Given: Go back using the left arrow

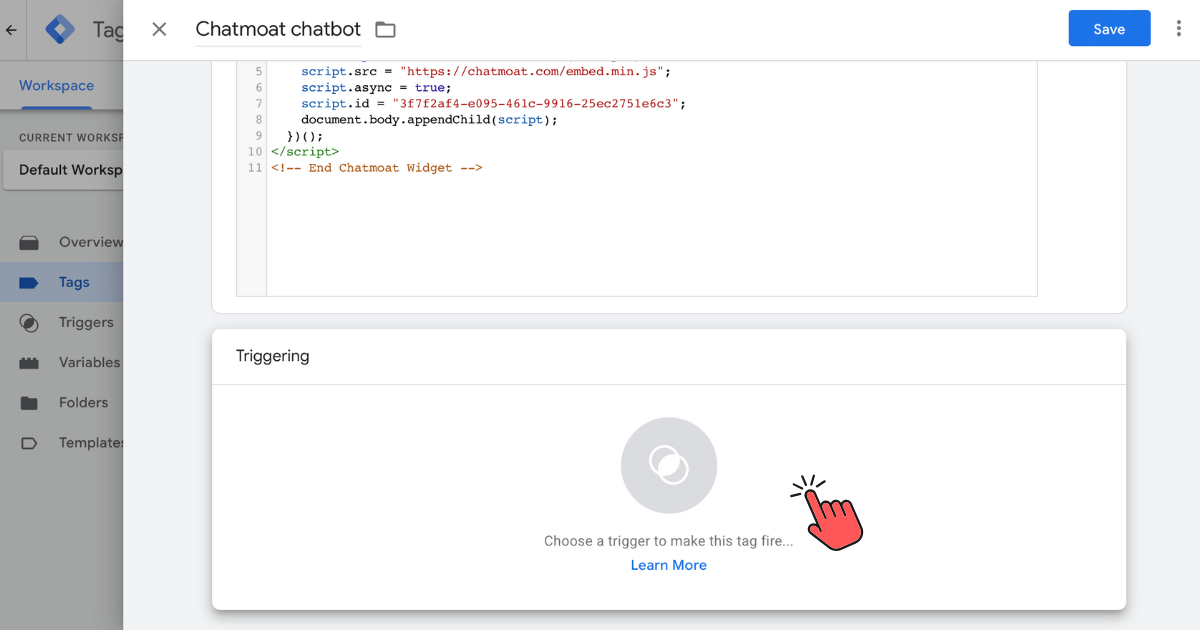Looking at the screenshot, I should coord(12,30).
